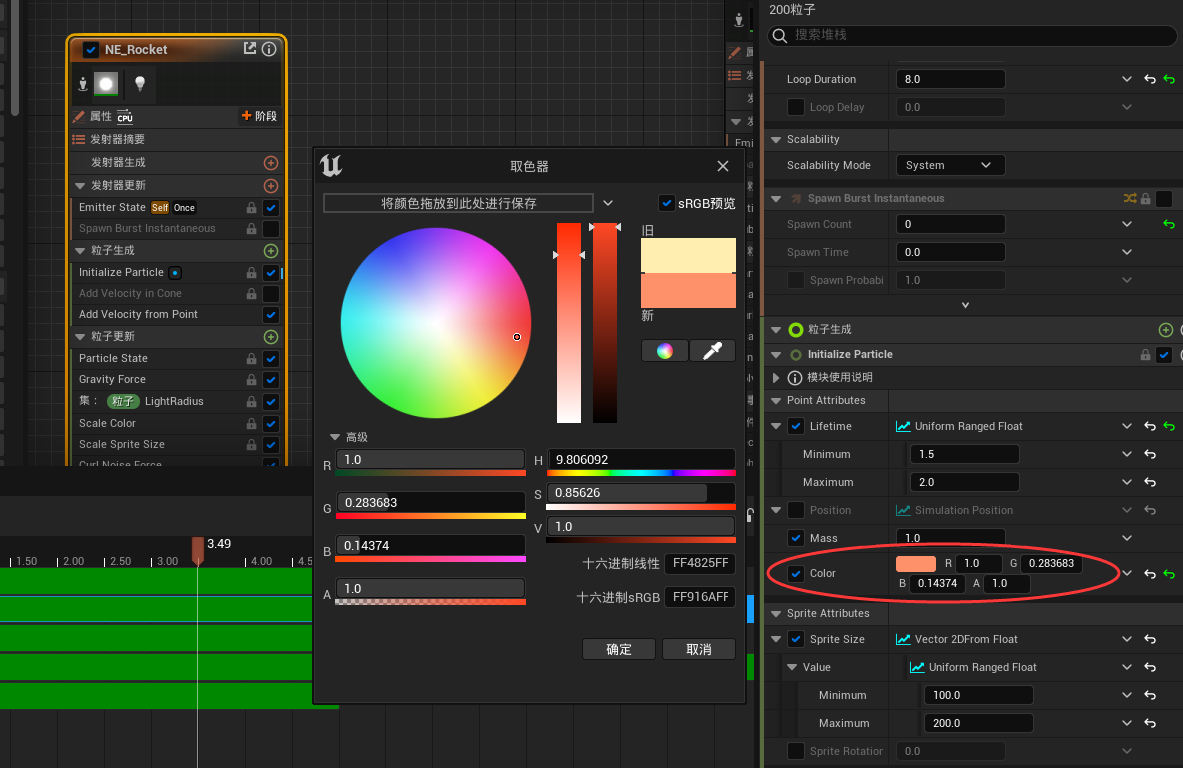Collapse the Point Attributes section

click(x=776, y=401)
